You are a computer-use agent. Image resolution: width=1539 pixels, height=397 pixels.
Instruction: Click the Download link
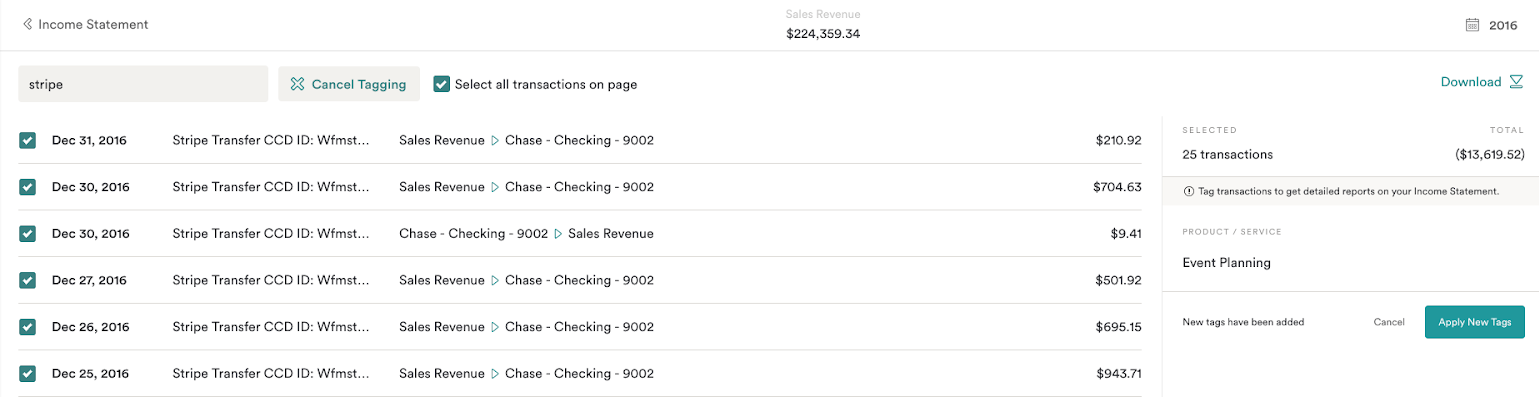1470,82
